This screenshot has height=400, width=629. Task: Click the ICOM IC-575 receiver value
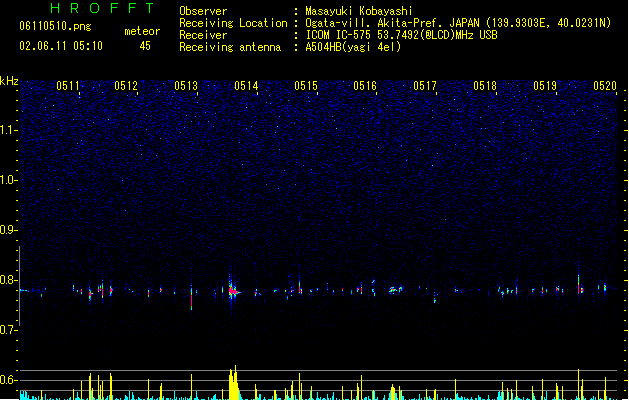point(401,35)
